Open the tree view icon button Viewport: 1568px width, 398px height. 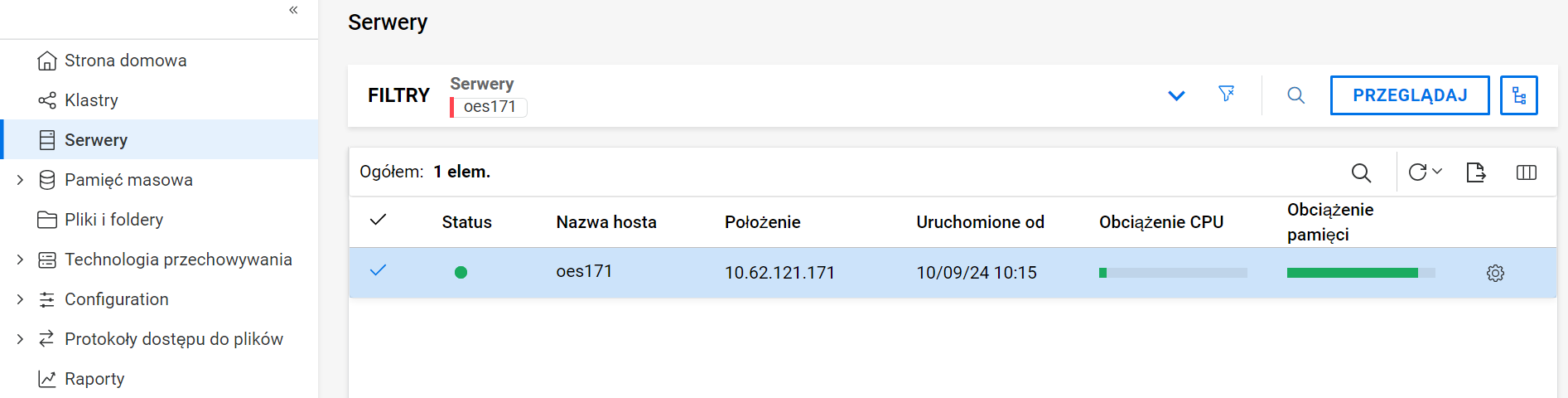pos(1518,95)
